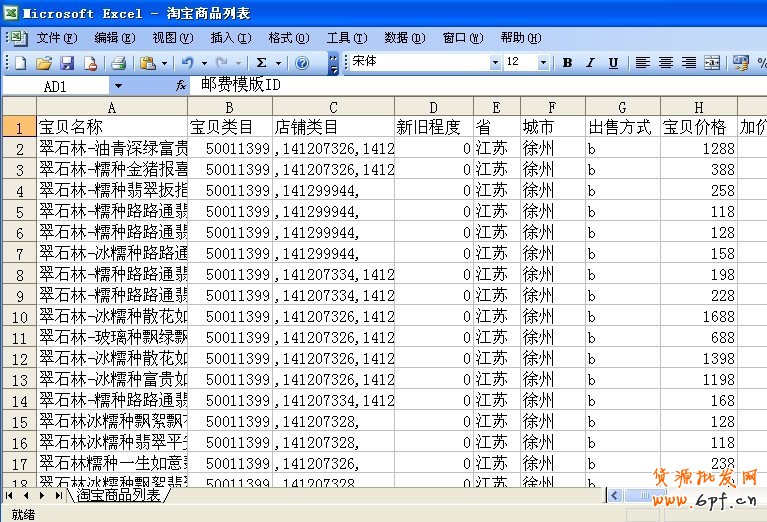Switch to 淘宝商品列表 sheet tab

pos(119,495)
